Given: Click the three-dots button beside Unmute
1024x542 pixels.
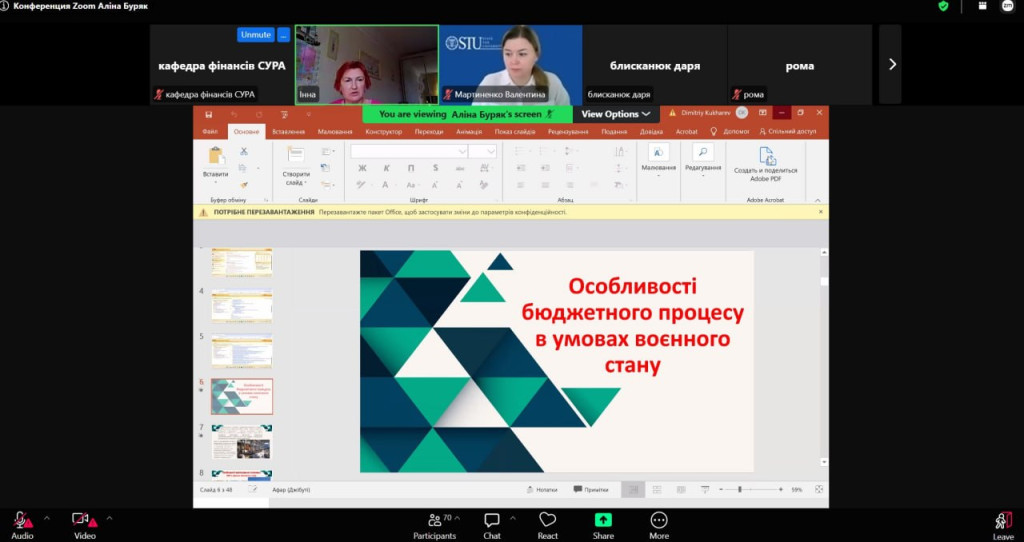Looking at the screenshot, I should pyautogui.click(x=283, y=35).
